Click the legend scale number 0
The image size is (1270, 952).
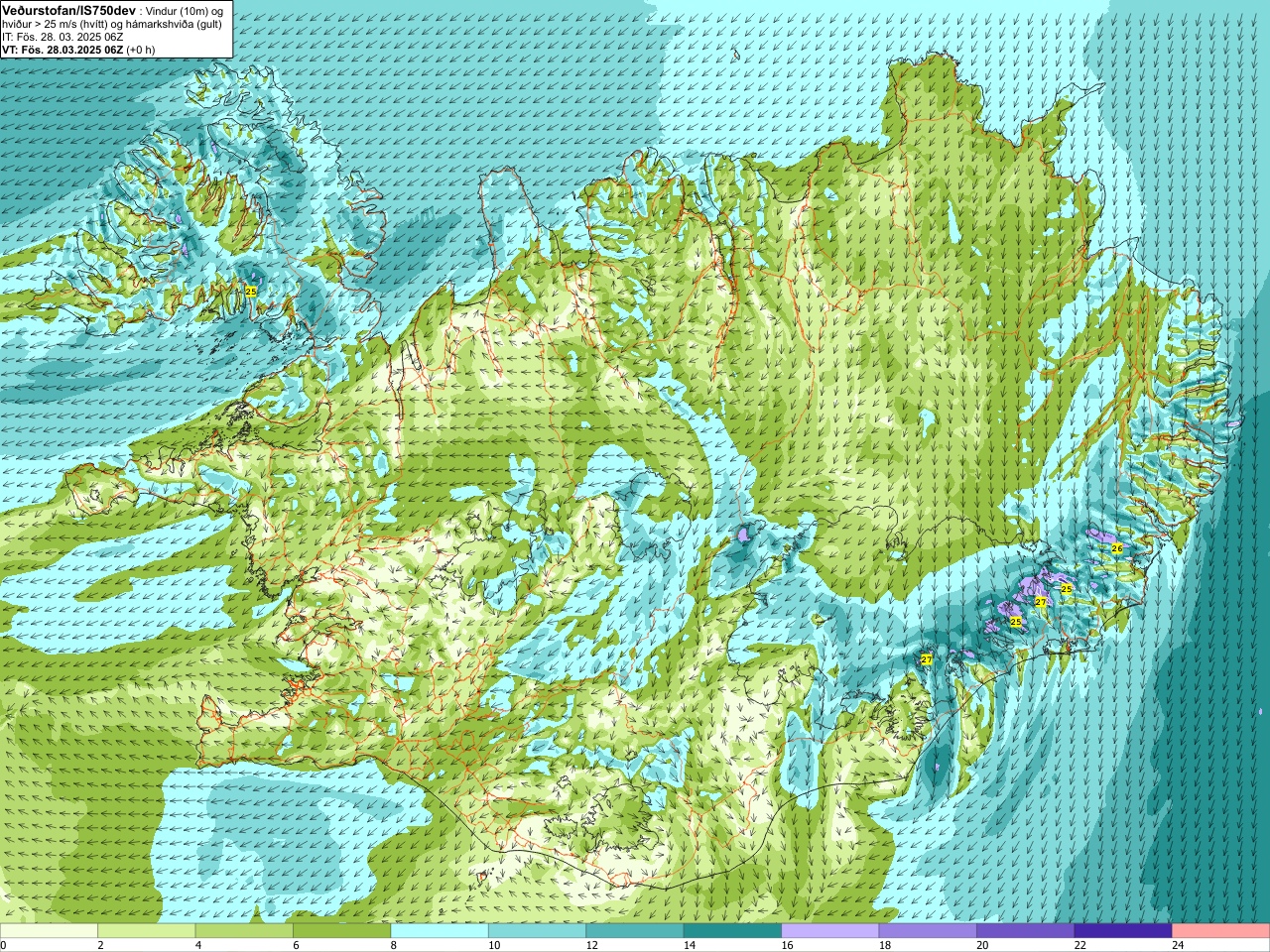4,945
